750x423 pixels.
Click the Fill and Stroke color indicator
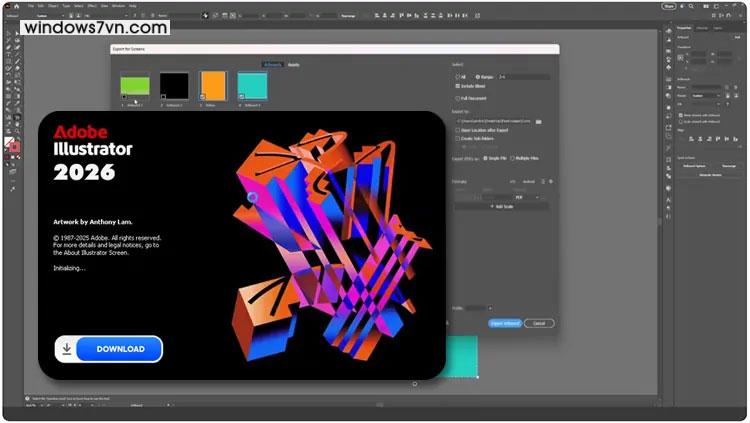click(x=11, y=145)
